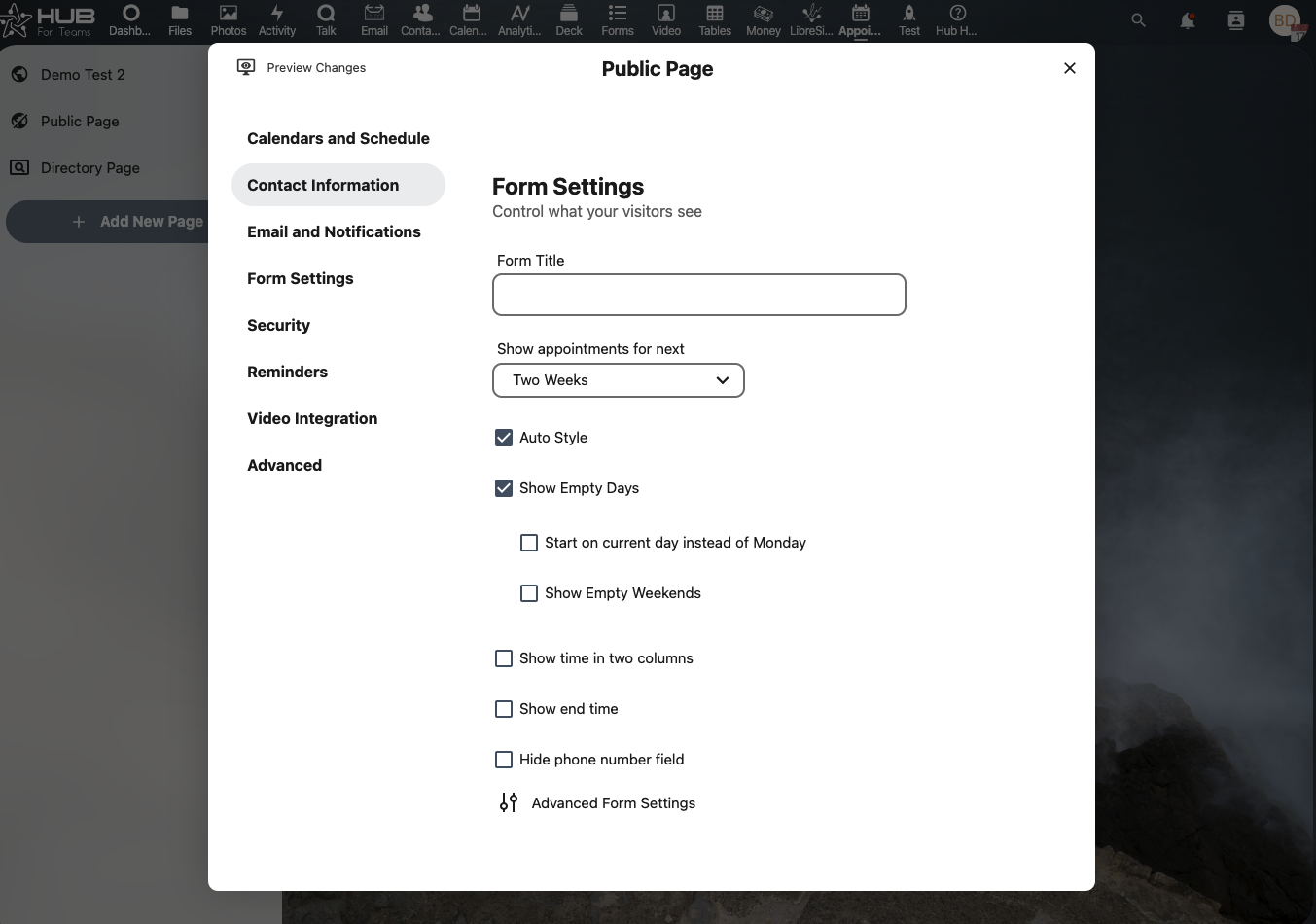Open the Video app

tap(666, 19)
